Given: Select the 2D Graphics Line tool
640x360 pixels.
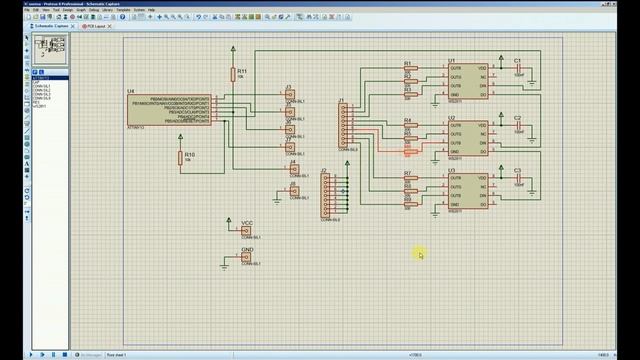Looking at the screenshot, I should tap(27, 131).
